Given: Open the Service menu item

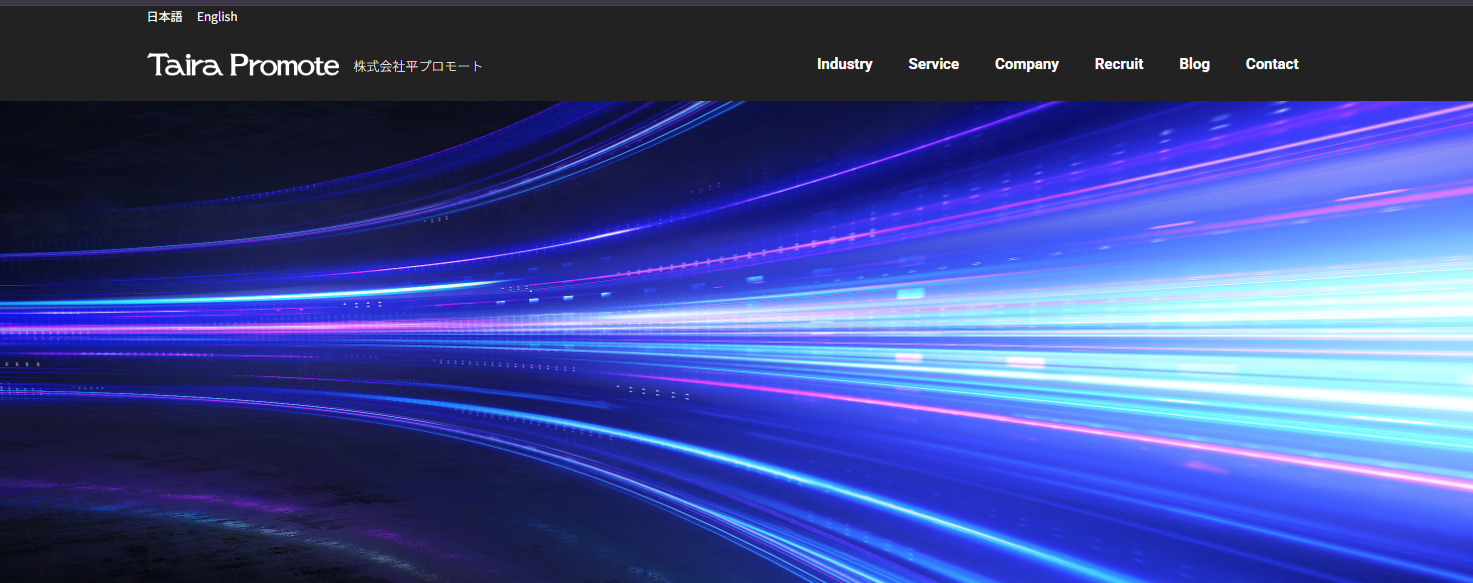Looking at the screenshot, I should (933, 64).
